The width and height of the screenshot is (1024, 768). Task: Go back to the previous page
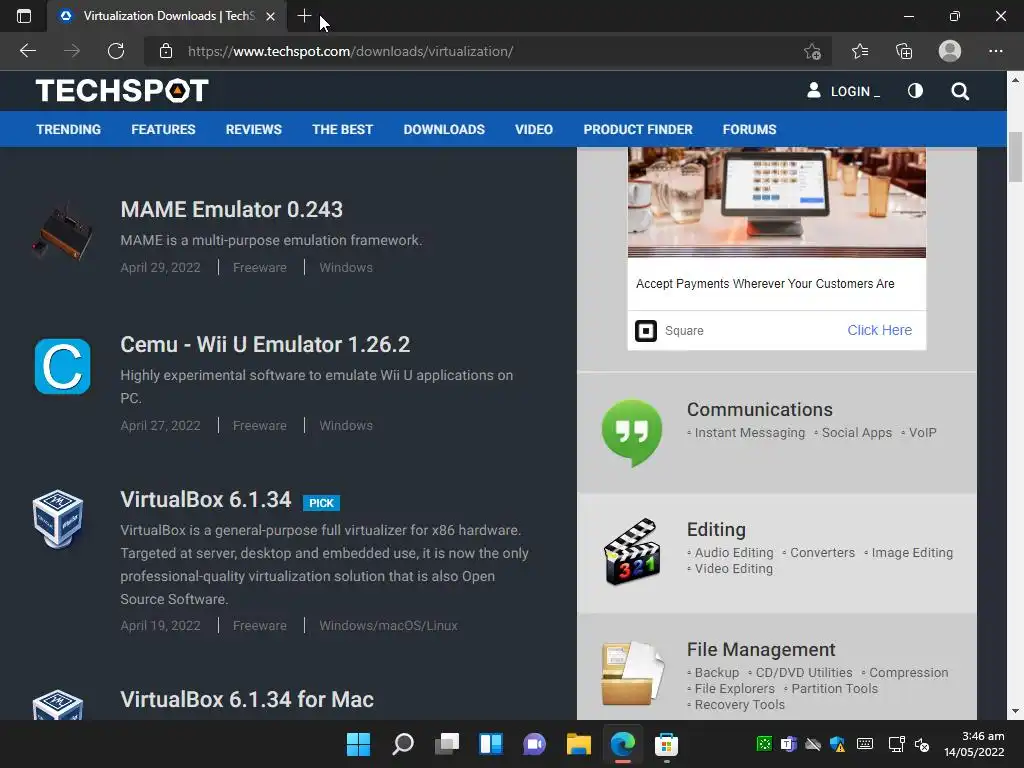(x=28, y=51)
